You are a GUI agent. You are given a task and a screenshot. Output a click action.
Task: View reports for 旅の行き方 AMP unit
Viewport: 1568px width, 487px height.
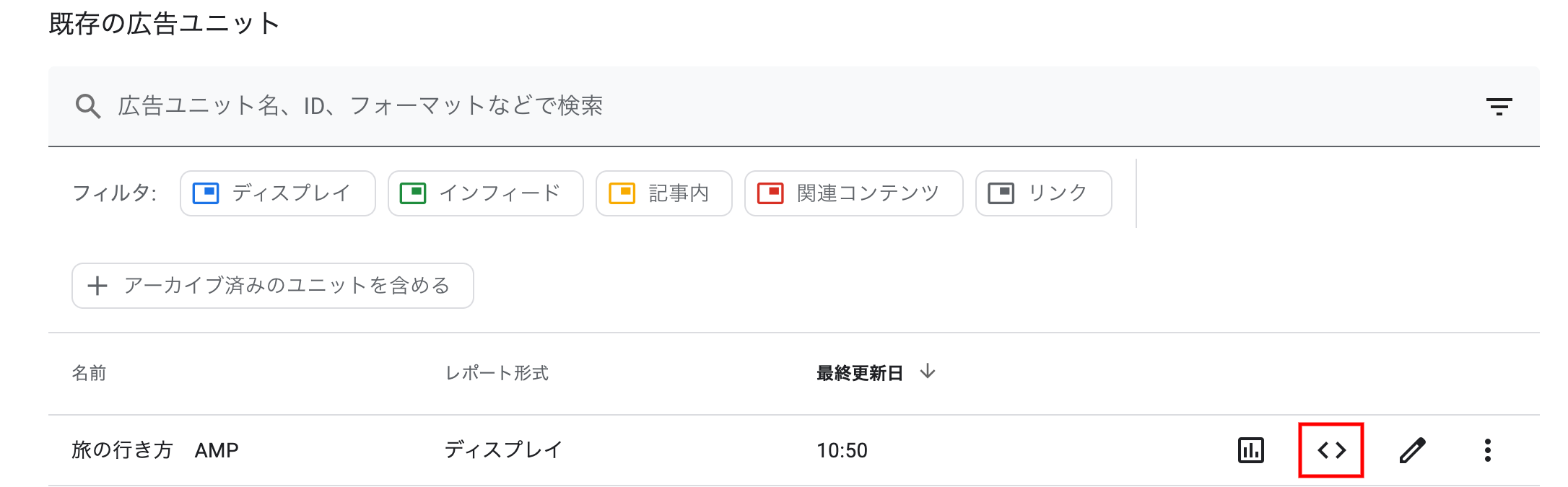[x=1251, y=450]
